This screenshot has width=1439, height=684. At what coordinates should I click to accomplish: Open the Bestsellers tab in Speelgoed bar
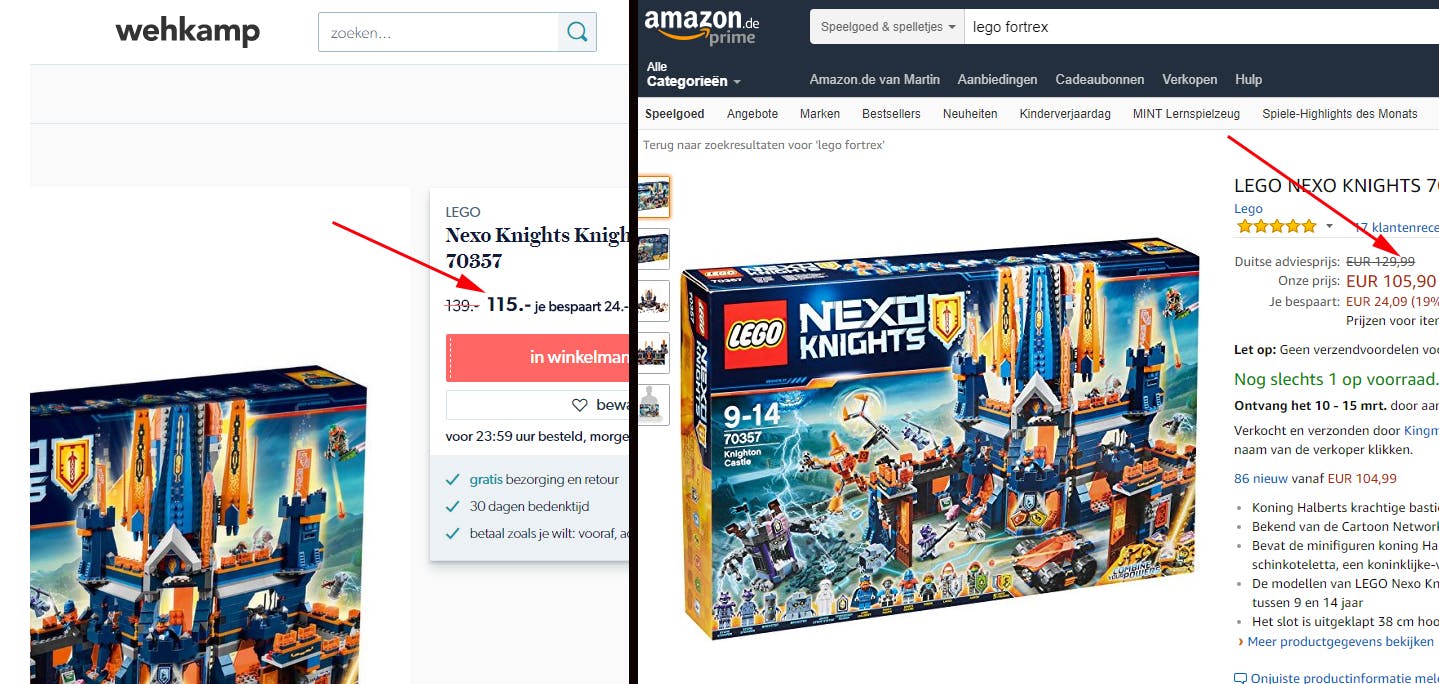tap(891, 114)
